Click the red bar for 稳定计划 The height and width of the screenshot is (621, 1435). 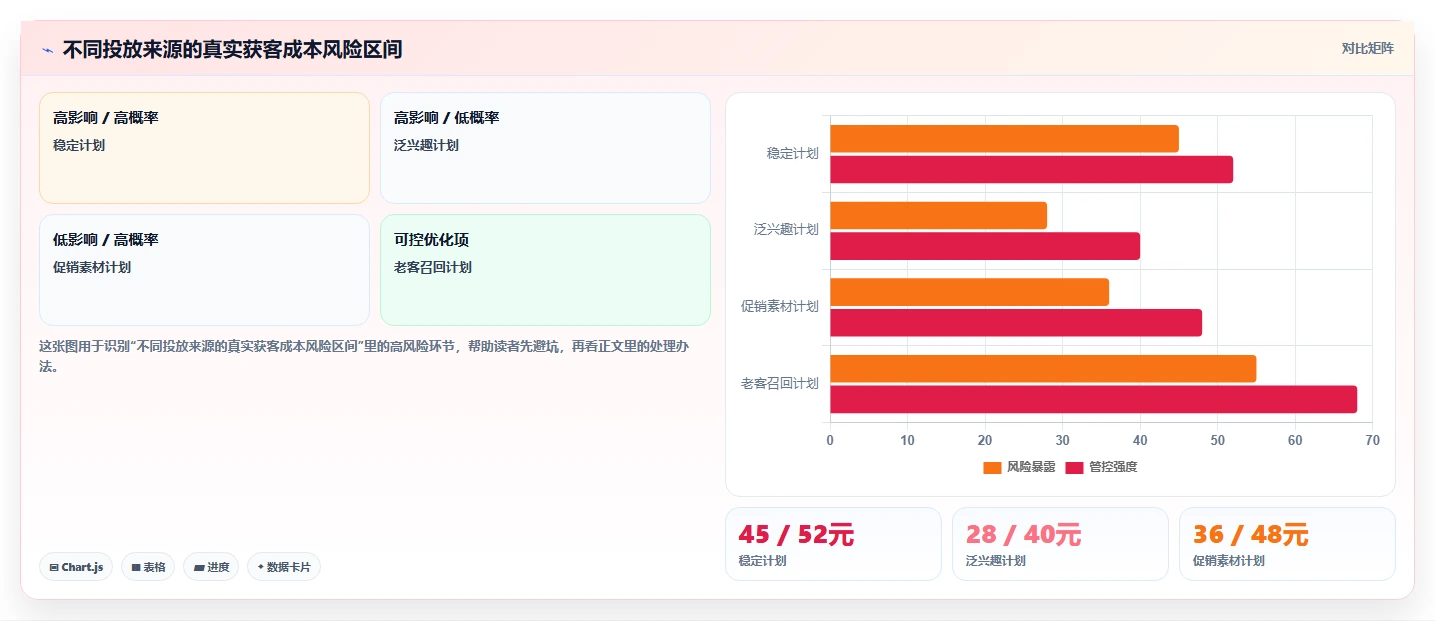coord(1031,169)
